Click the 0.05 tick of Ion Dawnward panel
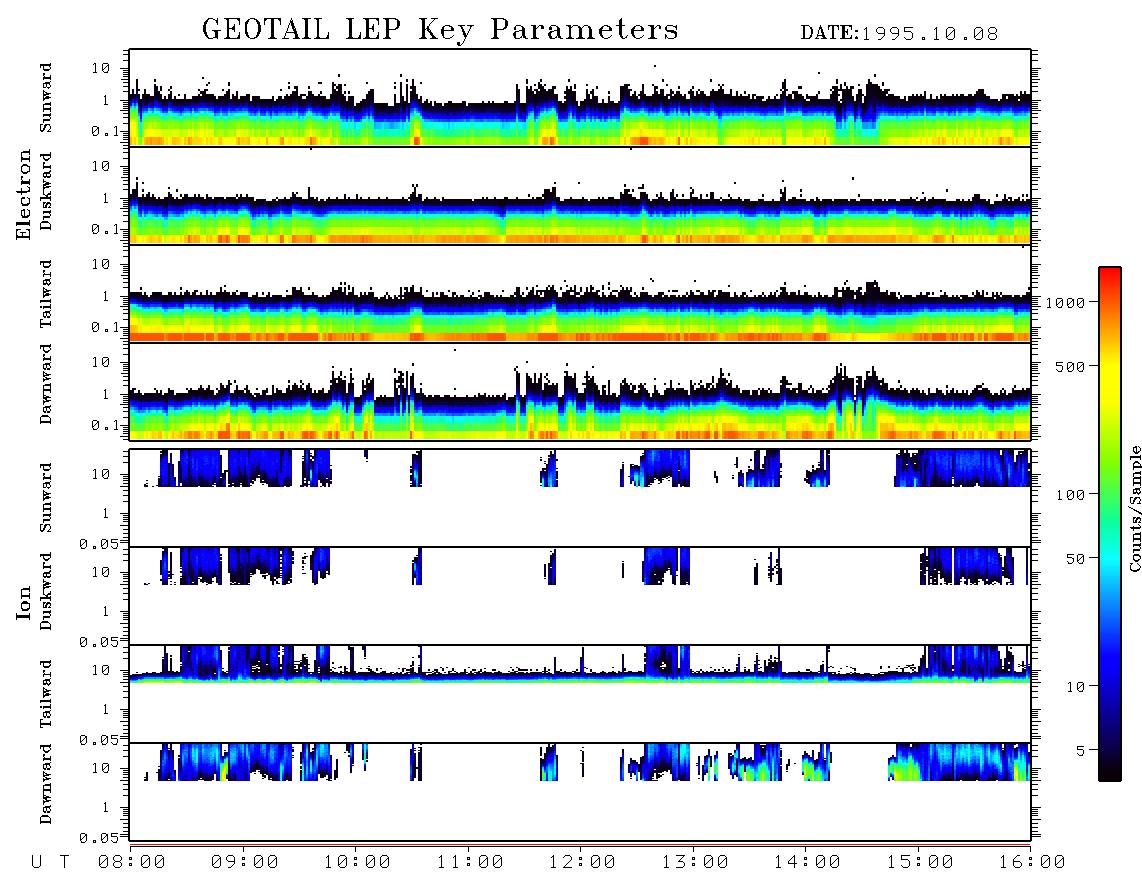This screenshot has width=1142, height=880. 99,838
